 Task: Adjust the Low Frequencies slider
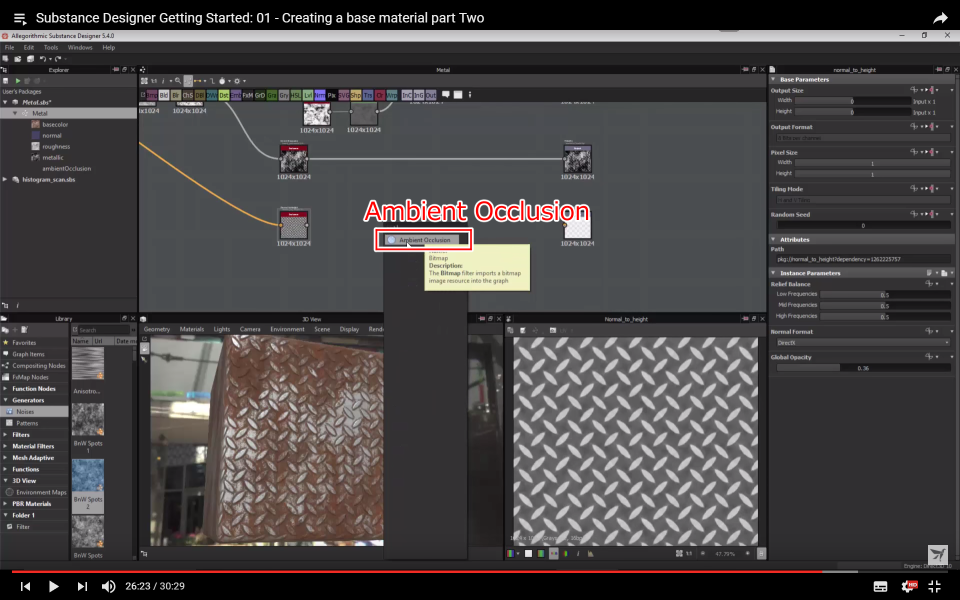click(x=885, y=294)
